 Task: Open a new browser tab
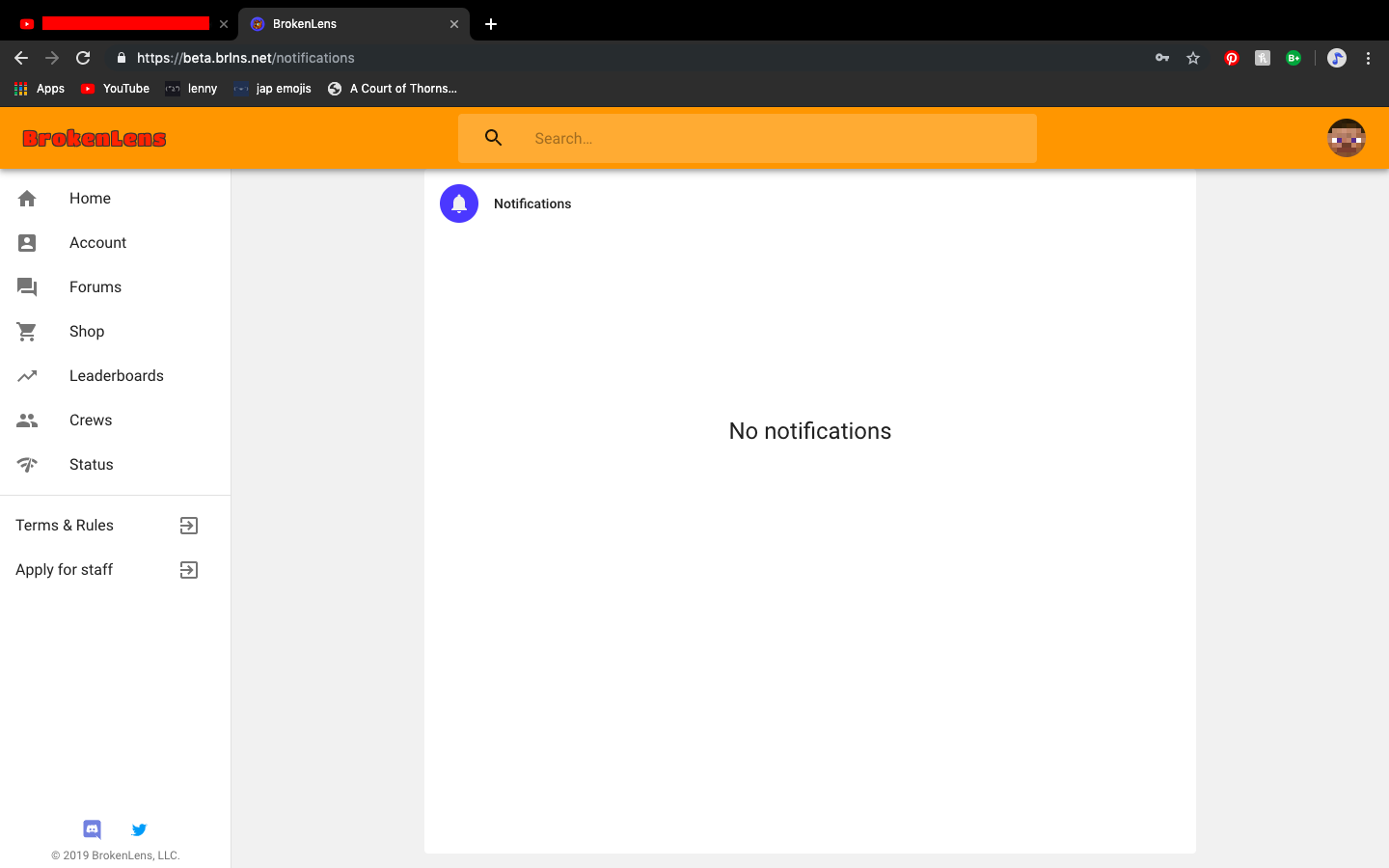[491, 24]
